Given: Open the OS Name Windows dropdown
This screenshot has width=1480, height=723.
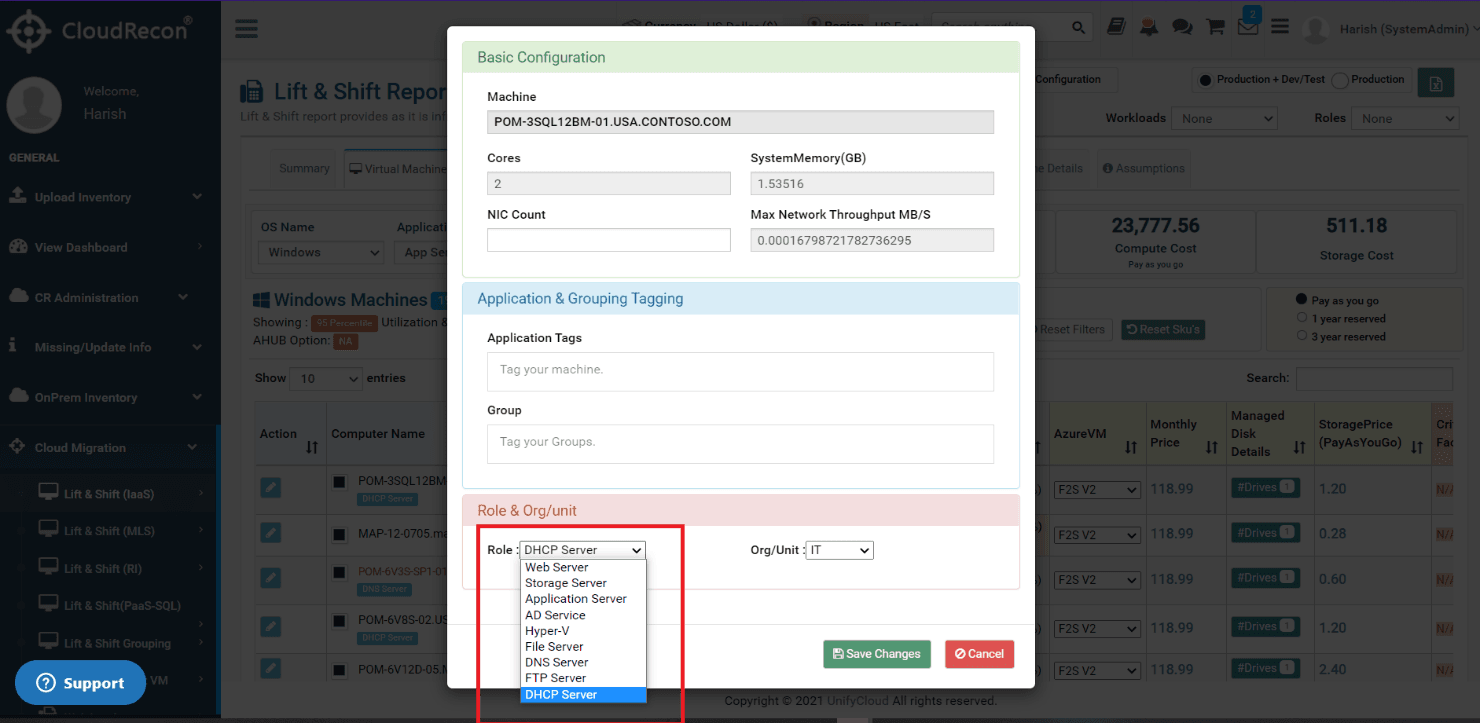Looking at the screenshot, I should click(321, 253).
